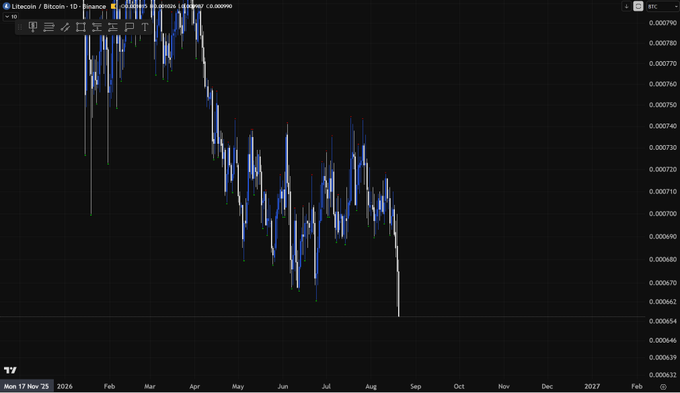The image size is (680, 393).
Task: Click the 0.000654 price axis label
Action: tap(663, 321)
